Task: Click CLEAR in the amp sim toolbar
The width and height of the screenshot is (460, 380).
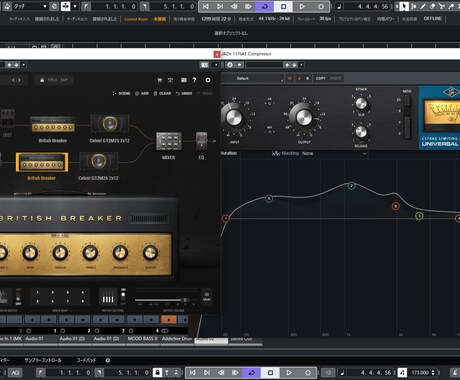Action: [x=162, y=93]
